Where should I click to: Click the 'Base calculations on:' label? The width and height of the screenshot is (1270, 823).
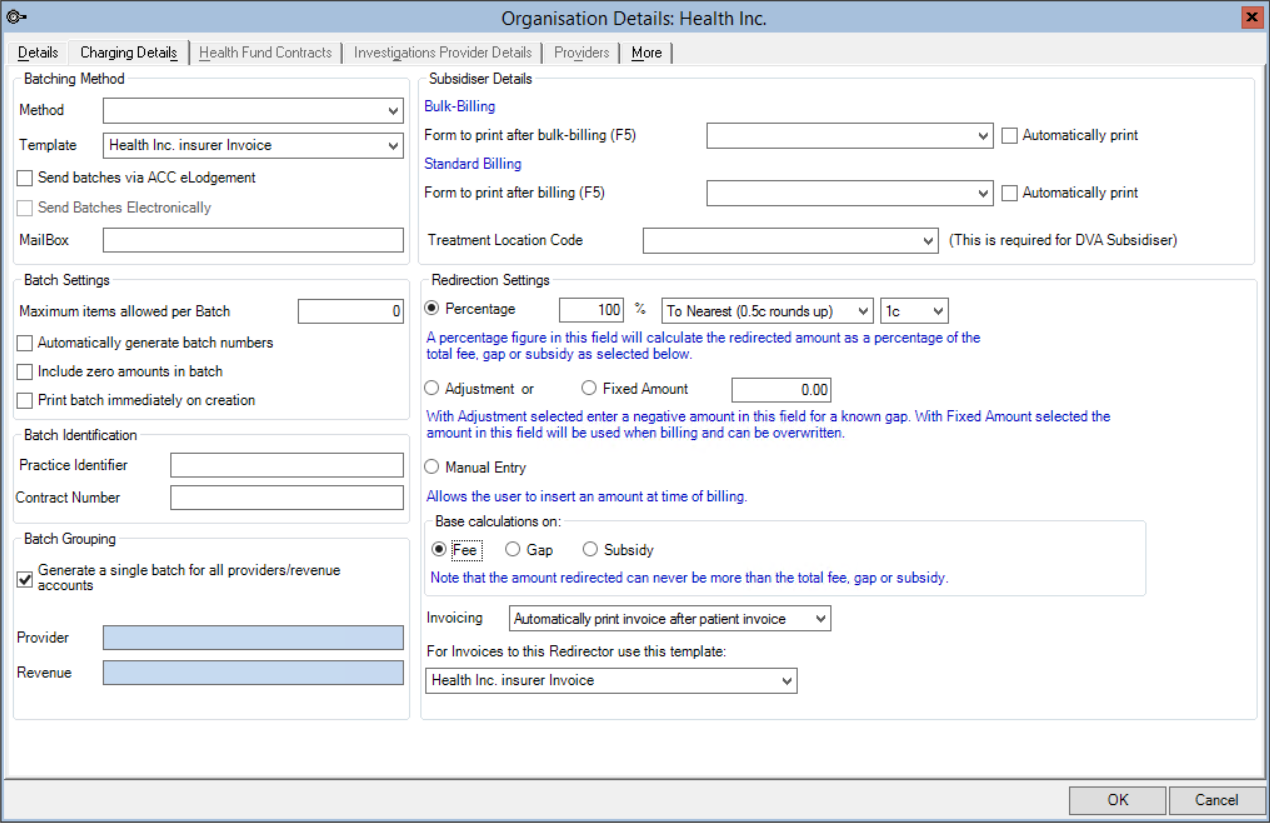click(x=498, y=522)
